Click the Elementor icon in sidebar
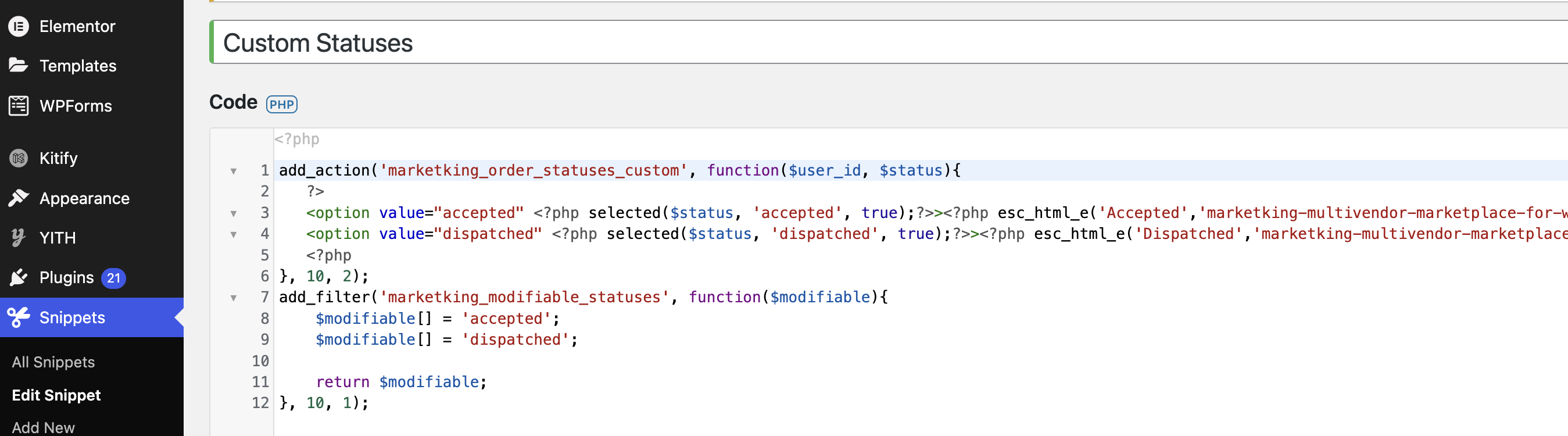Viewport: 1568px width, 436px height. coord(19,26)
